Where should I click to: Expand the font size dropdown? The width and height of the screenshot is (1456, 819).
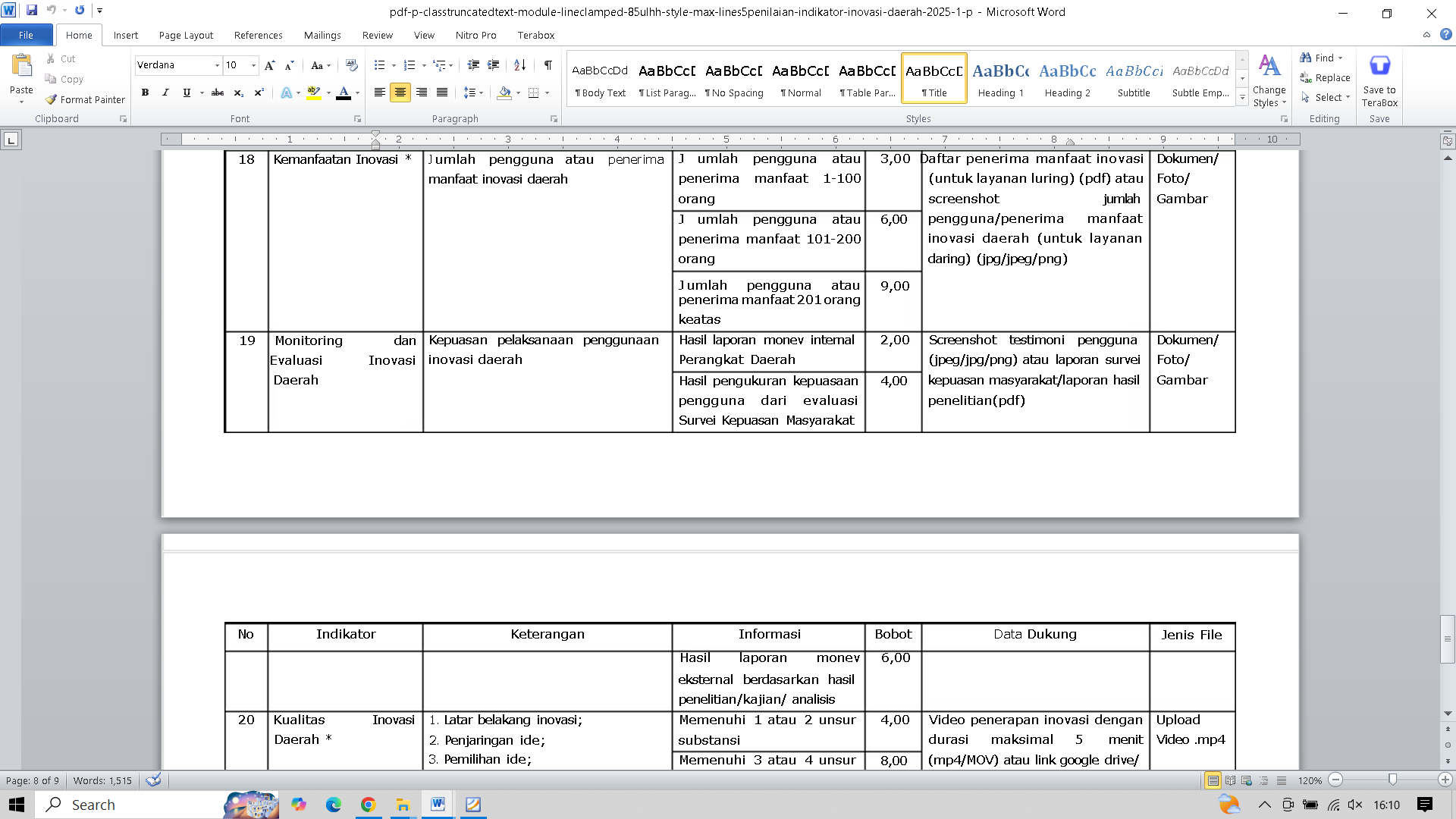click(253, 65)
